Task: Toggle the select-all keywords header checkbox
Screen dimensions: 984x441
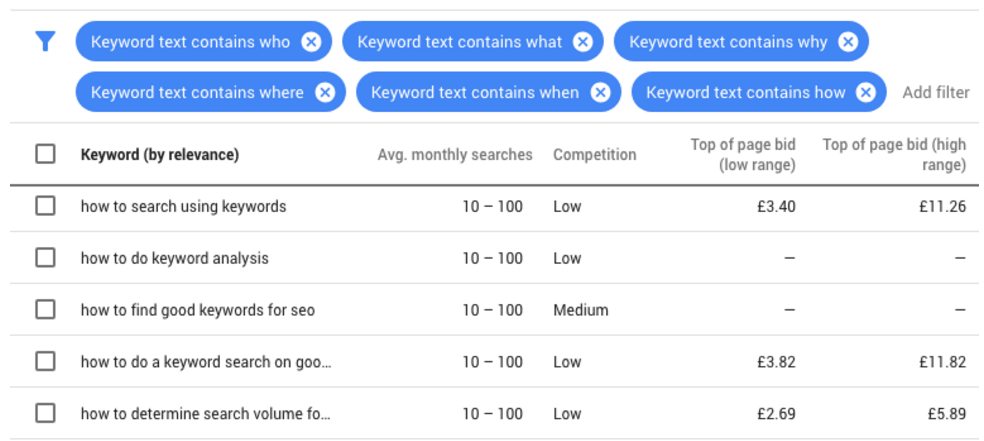Action: coord(45,154)
